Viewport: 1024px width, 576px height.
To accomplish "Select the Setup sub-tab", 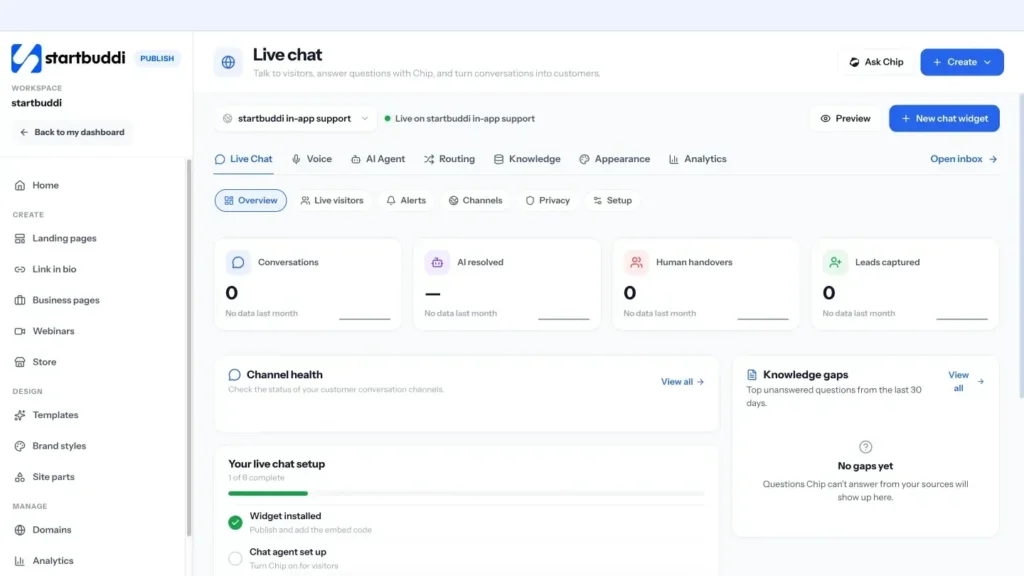I will pos(612,200).
